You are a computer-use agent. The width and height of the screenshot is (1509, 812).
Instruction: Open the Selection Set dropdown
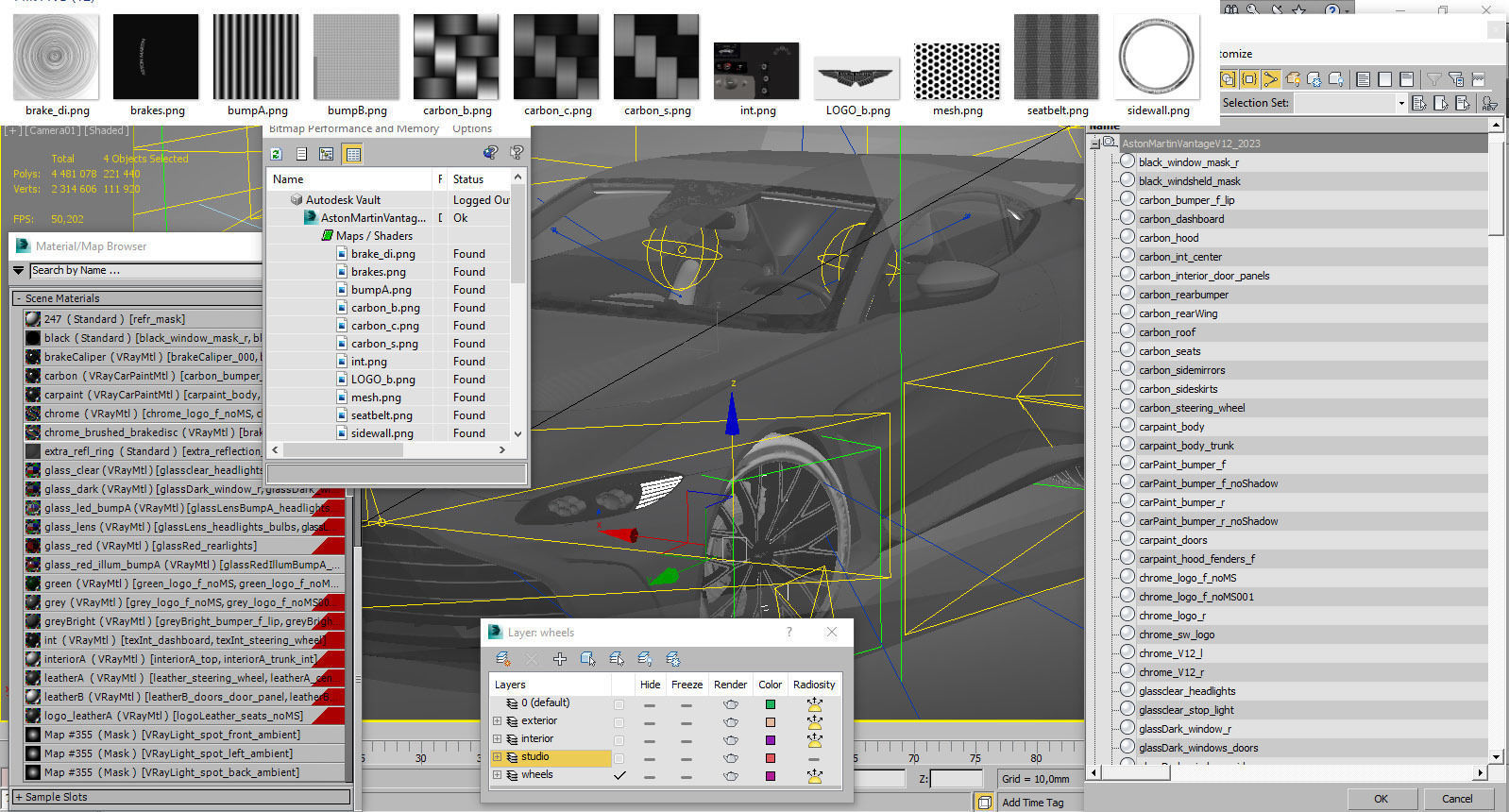[x=1400, y=103]
